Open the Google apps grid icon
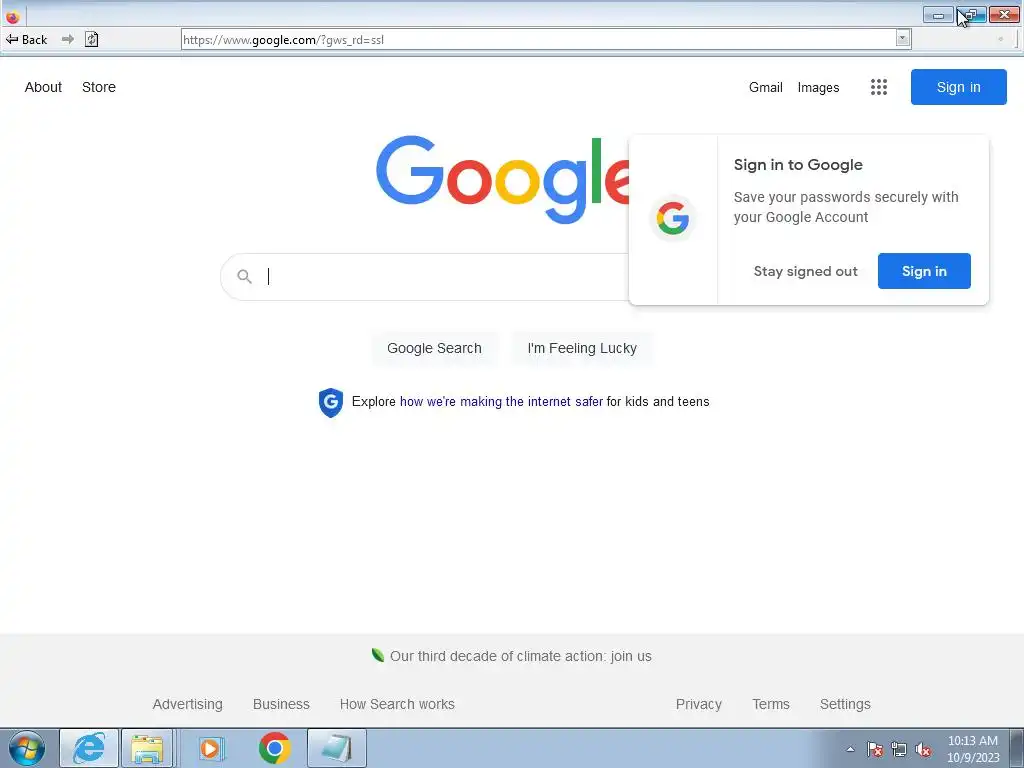1024x768 pixels. 879,87
